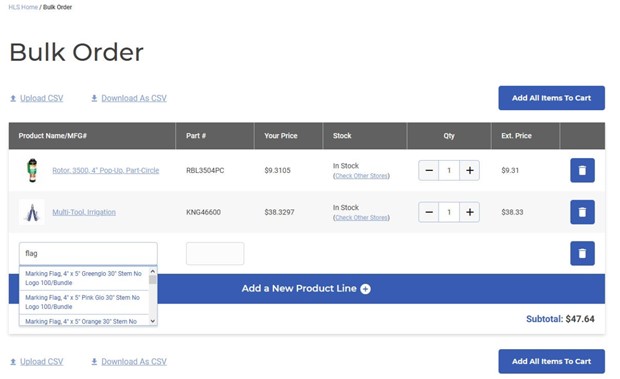Select Marking Flag Pink Glo suggestion

[83, 302]
